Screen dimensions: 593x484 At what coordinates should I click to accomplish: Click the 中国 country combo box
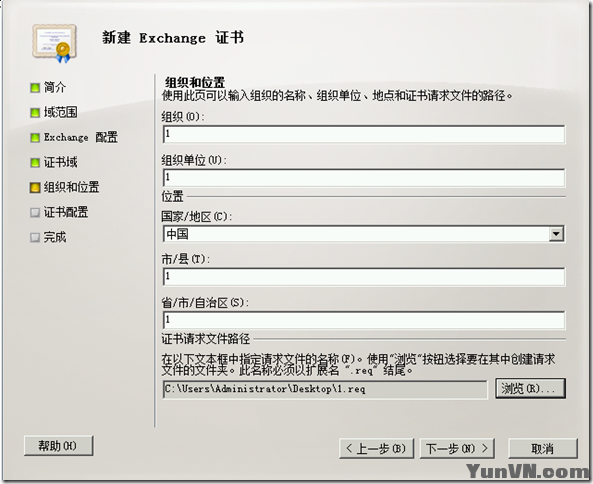point(364,234)
